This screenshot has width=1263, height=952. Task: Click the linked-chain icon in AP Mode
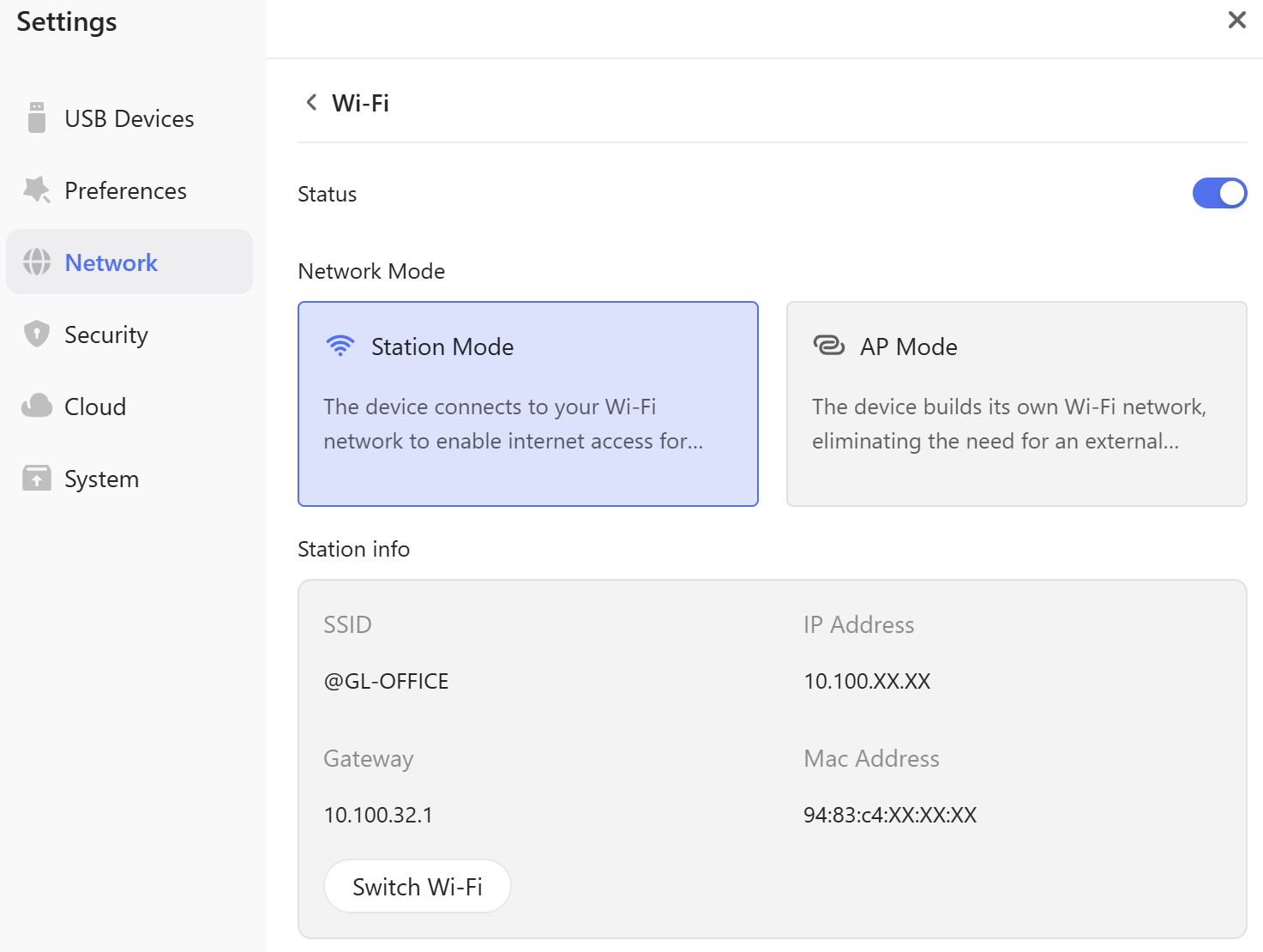click(x=829, y=346)
